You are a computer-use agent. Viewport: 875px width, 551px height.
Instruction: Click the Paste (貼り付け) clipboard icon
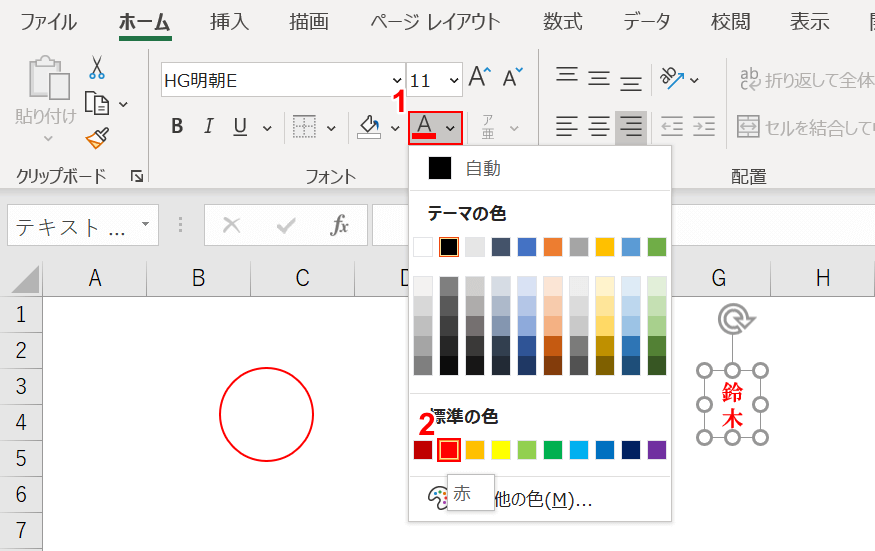click(49, 78)
